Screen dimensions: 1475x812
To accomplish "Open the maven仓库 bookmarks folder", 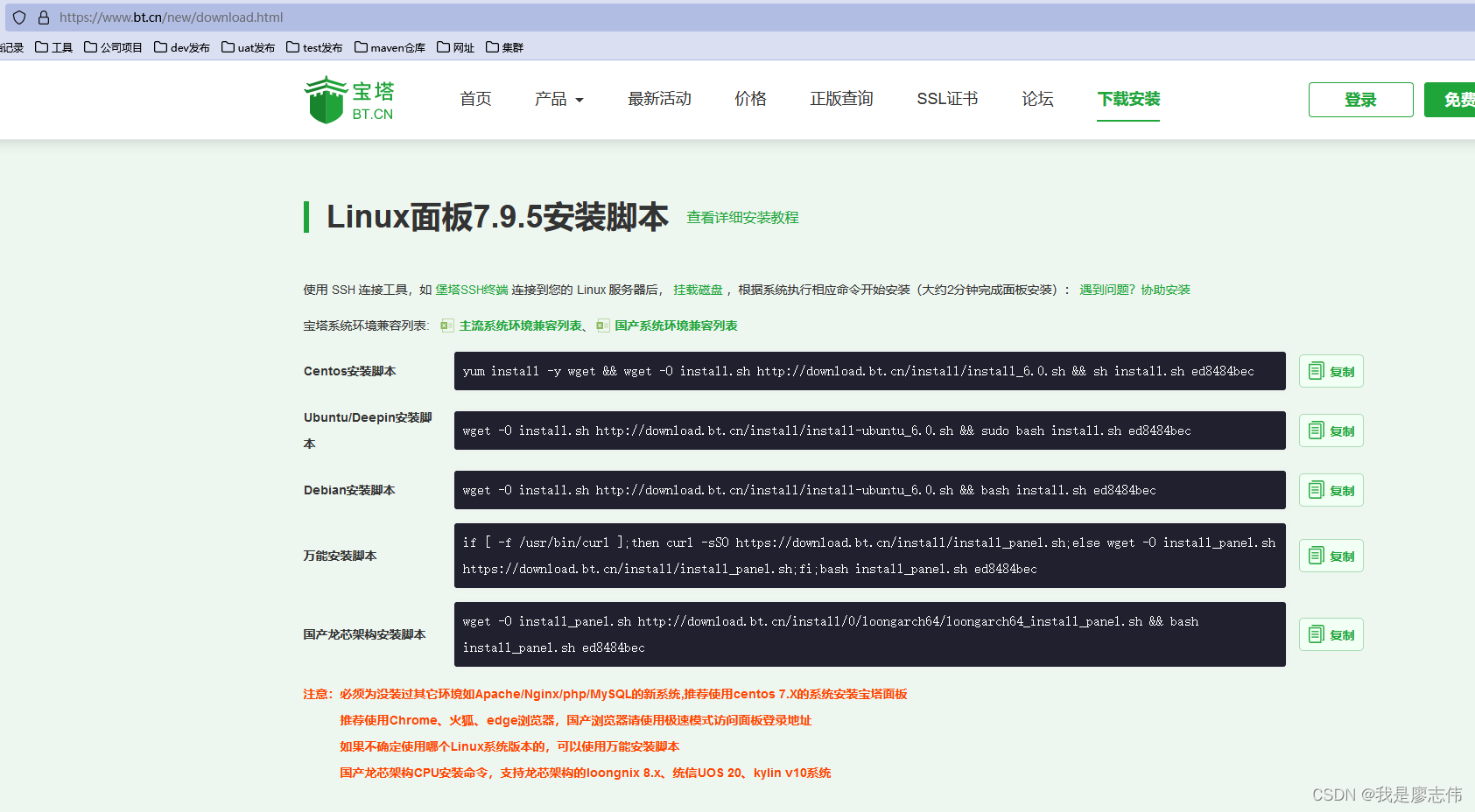I will [390, 47].
